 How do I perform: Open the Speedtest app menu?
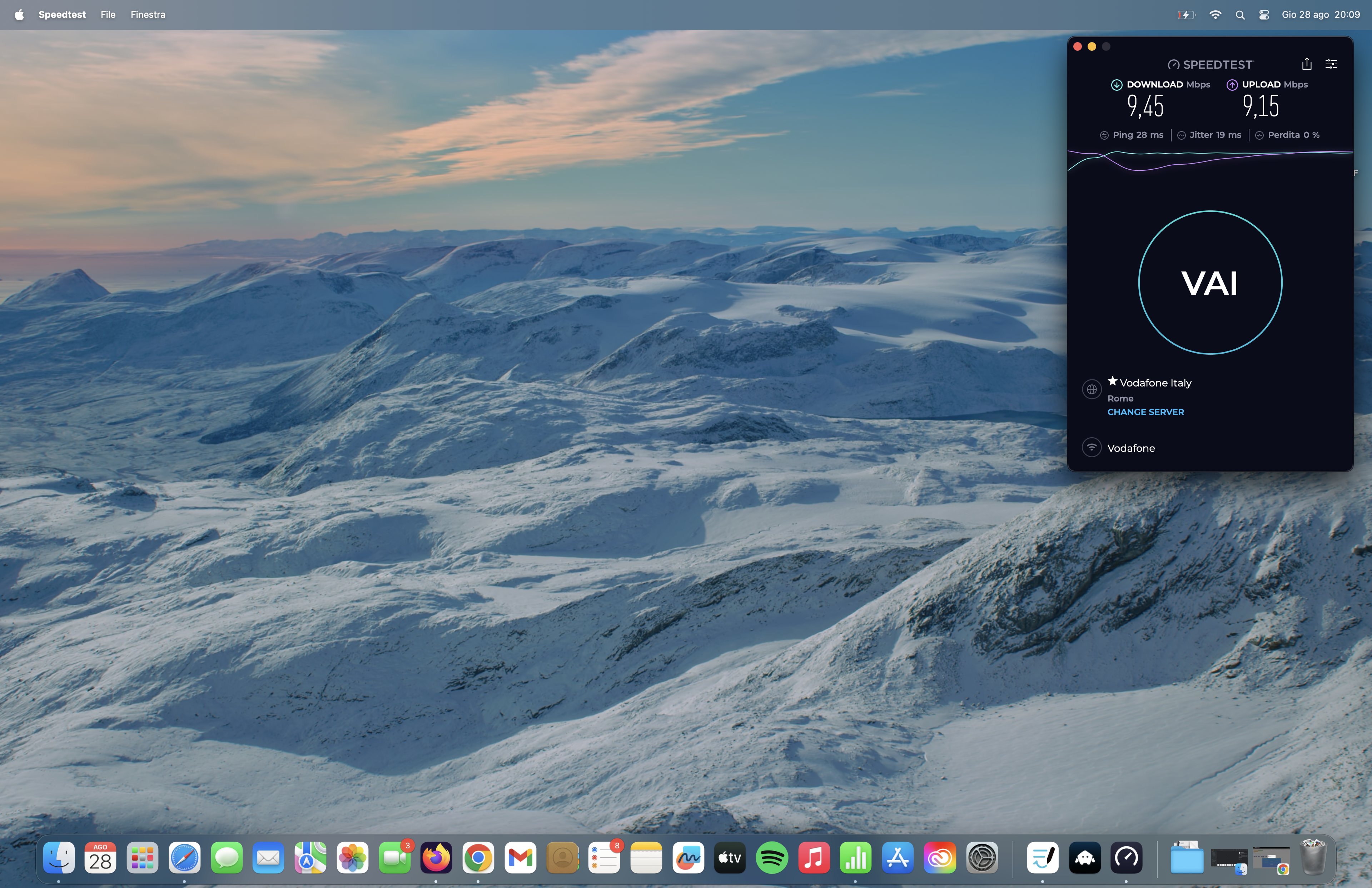coord(62,14)
